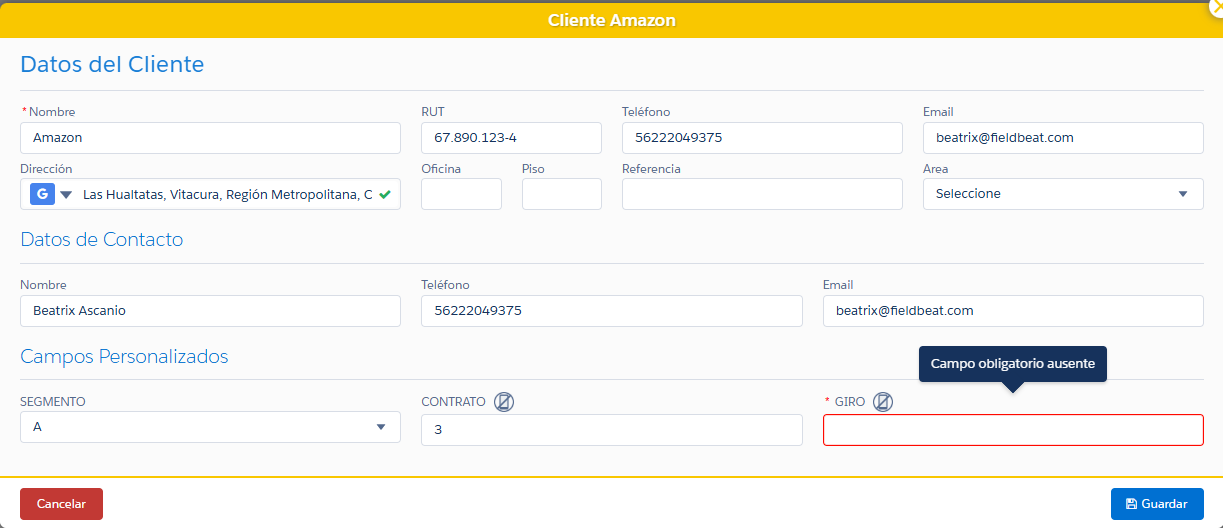
Task: Click the Datos del Cliente heading
Action: pyautogui.click(x=112, y=64)
